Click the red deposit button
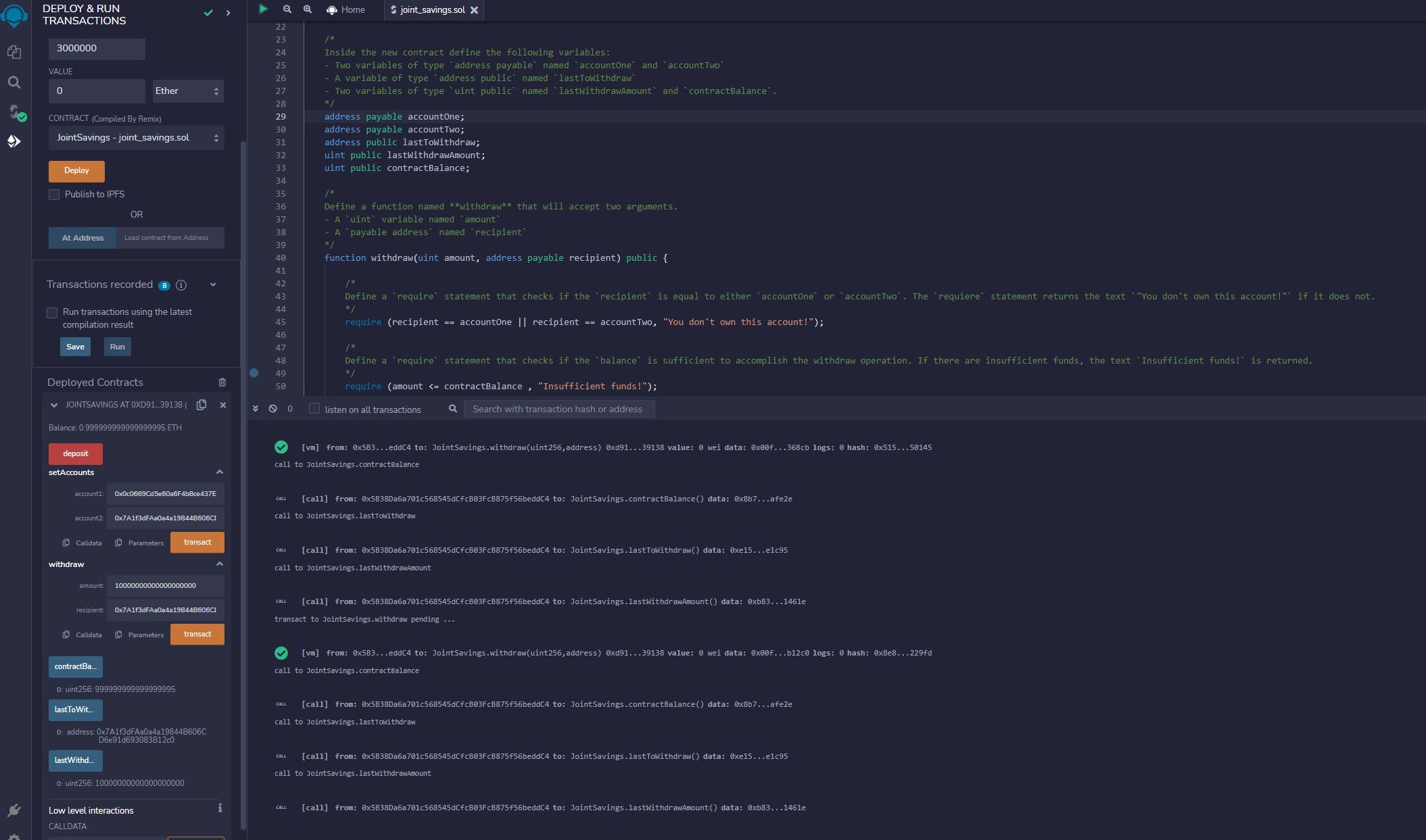1426x840 pixels. tap(75, 453)
